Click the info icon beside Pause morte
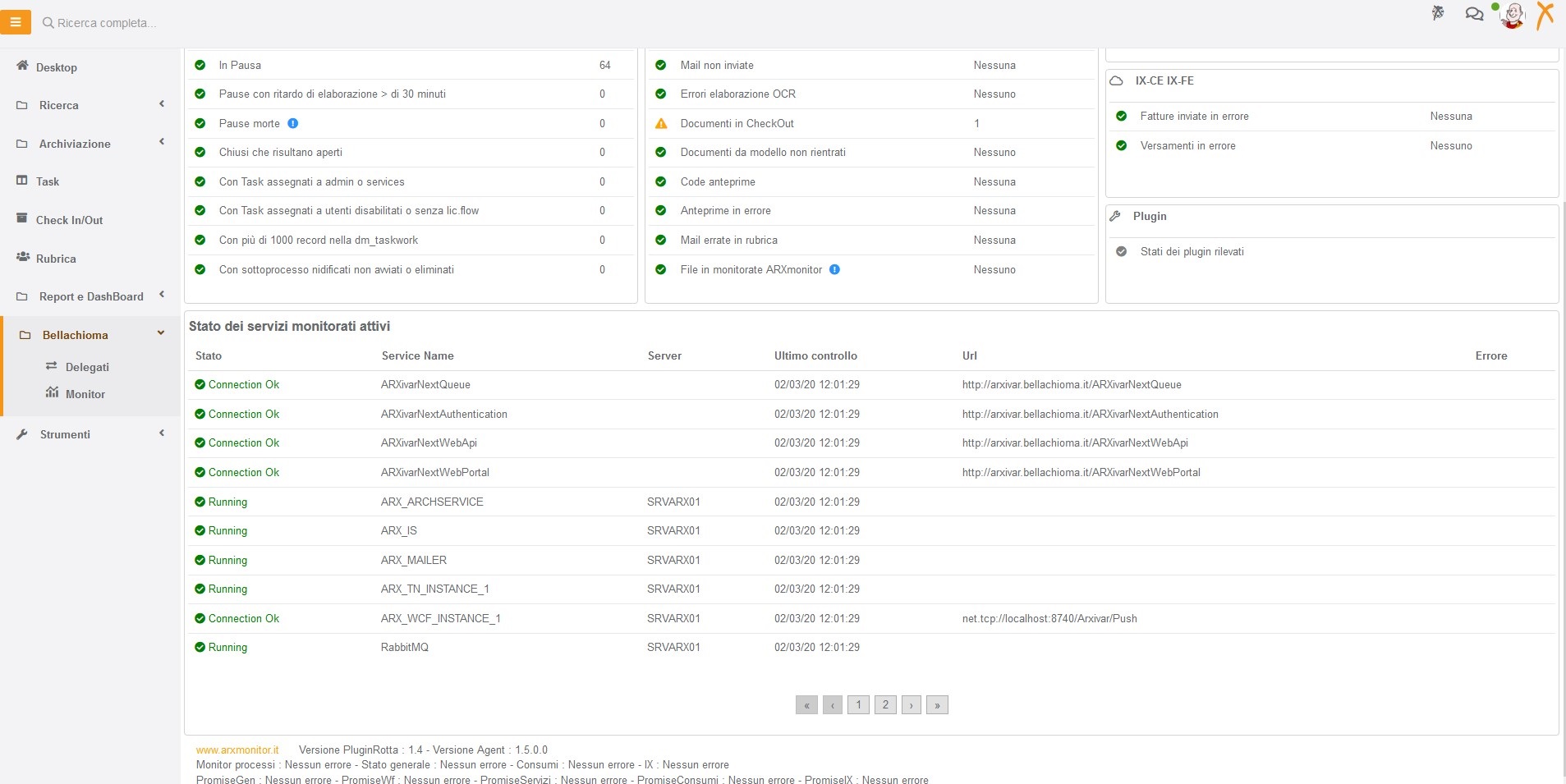Screen dimensions: 1566x784 click(293, 123)
